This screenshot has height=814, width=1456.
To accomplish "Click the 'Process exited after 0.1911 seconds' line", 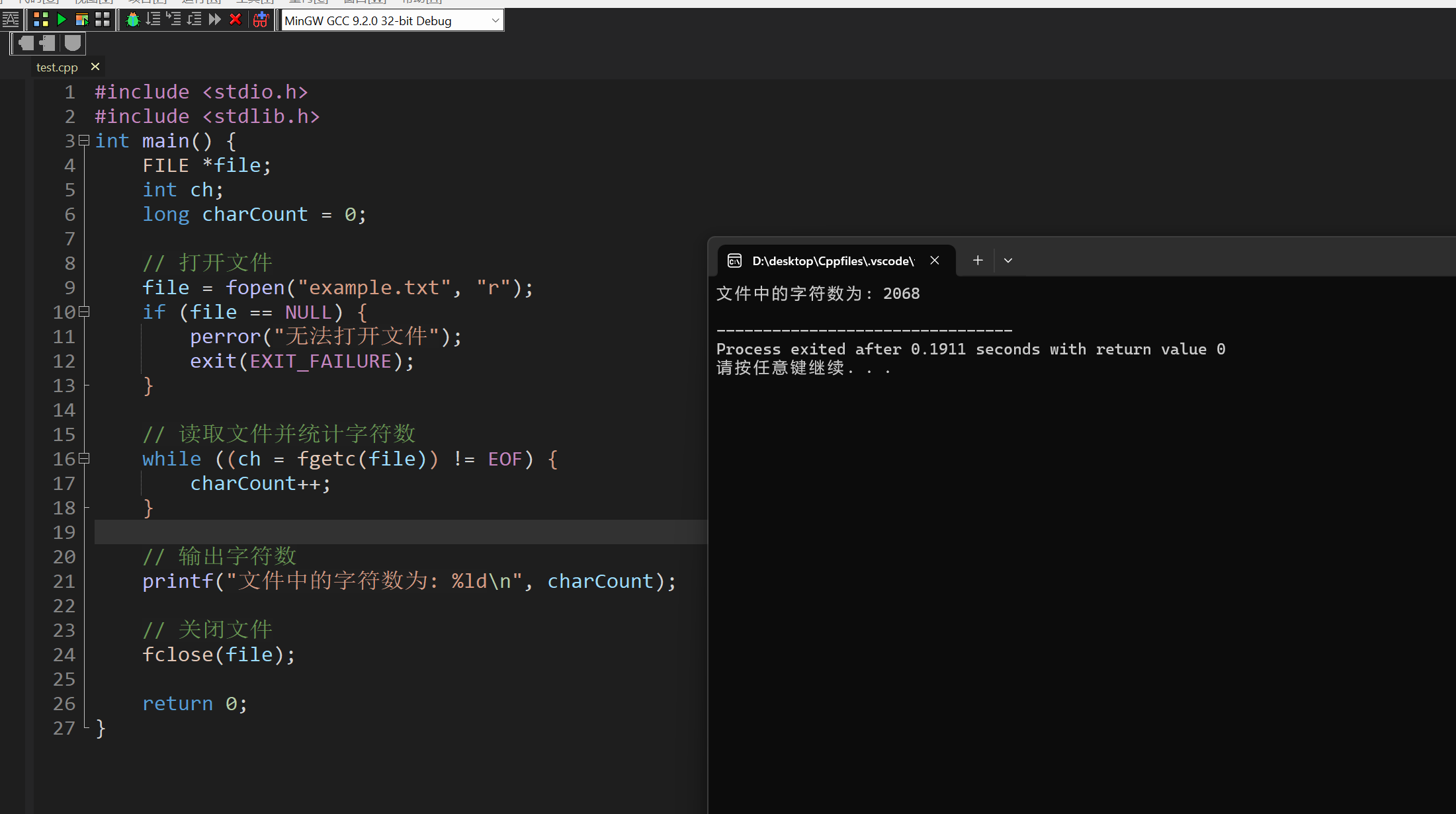I will (x=970, y=349).
